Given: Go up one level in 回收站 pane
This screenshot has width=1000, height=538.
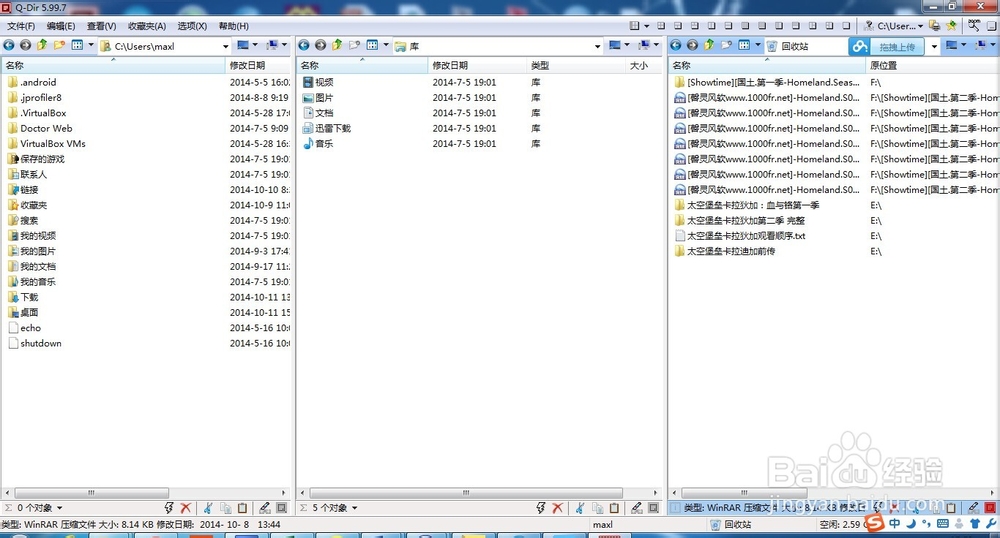Looking at the screenshot, I should tap(709, 45).
